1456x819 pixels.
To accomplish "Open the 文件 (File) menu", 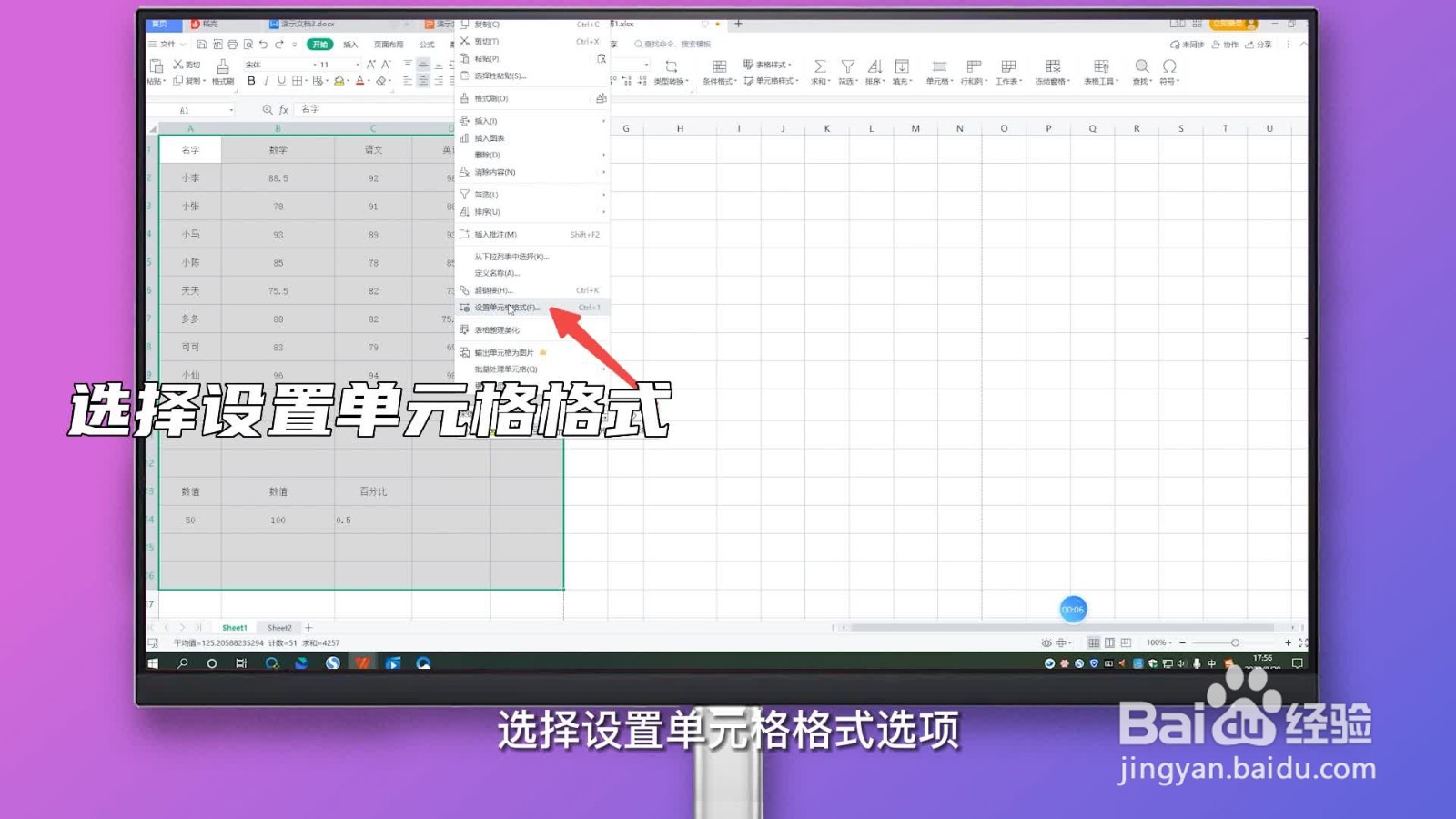I will click(167, 44).
